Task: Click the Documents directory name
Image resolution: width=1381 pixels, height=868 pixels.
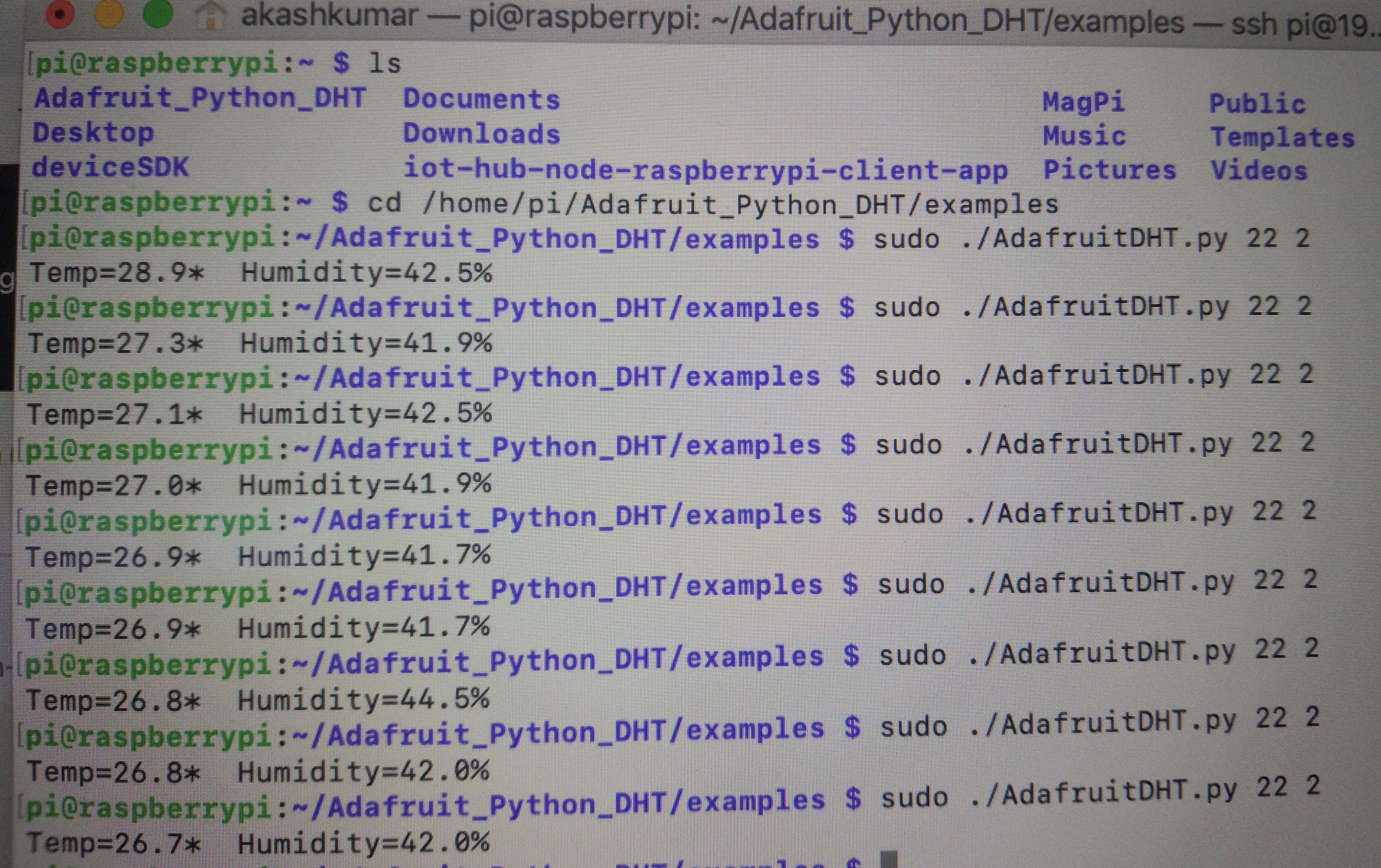Action: pos(481,99)
